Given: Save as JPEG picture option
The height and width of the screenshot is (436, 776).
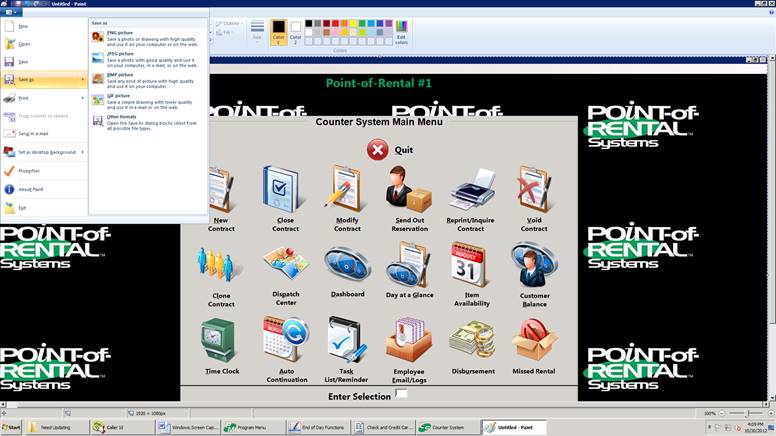Looking at the screenshot, I should (x=147, y=59).
